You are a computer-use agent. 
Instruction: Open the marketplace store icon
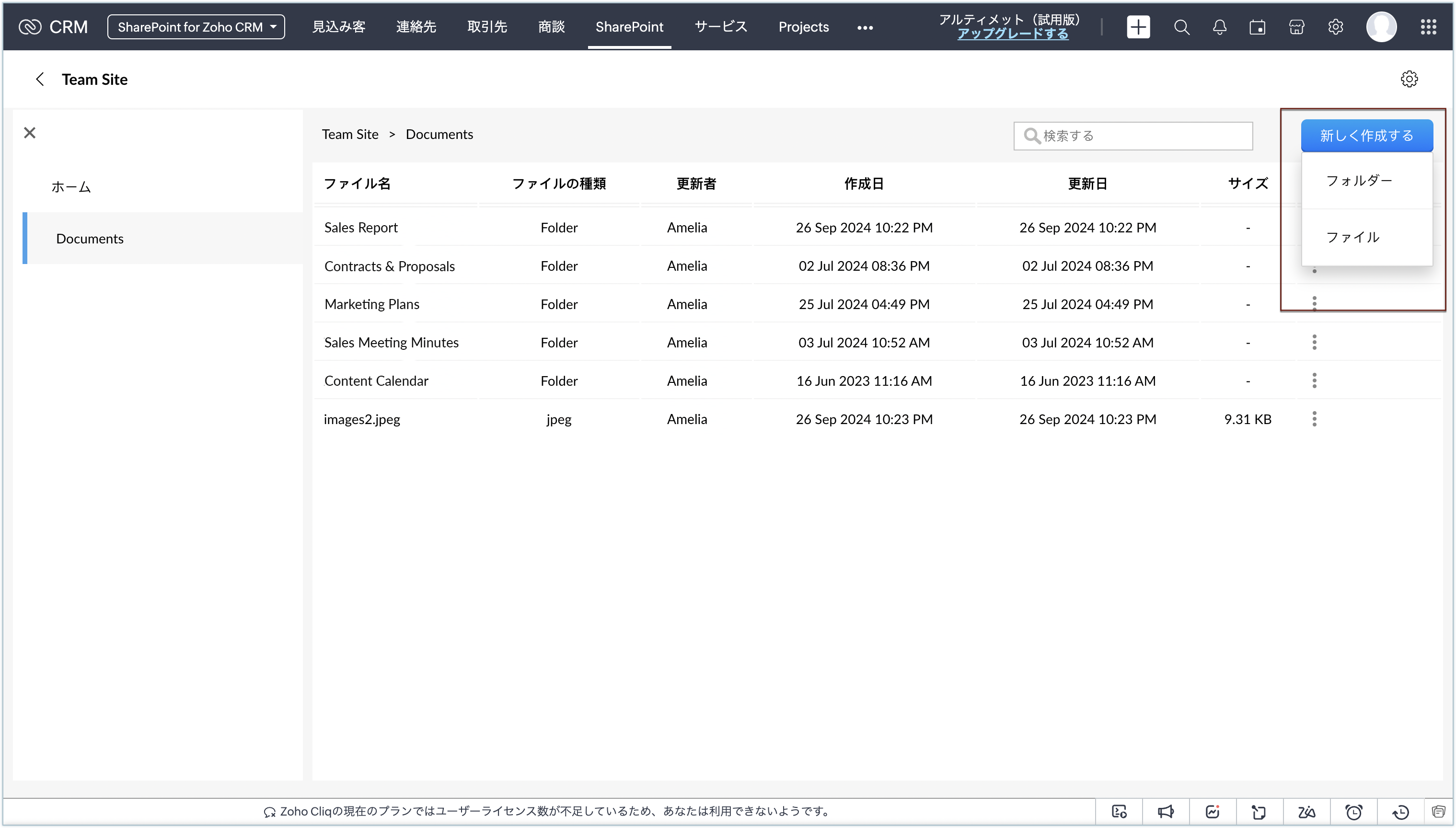pos(1296,27)
